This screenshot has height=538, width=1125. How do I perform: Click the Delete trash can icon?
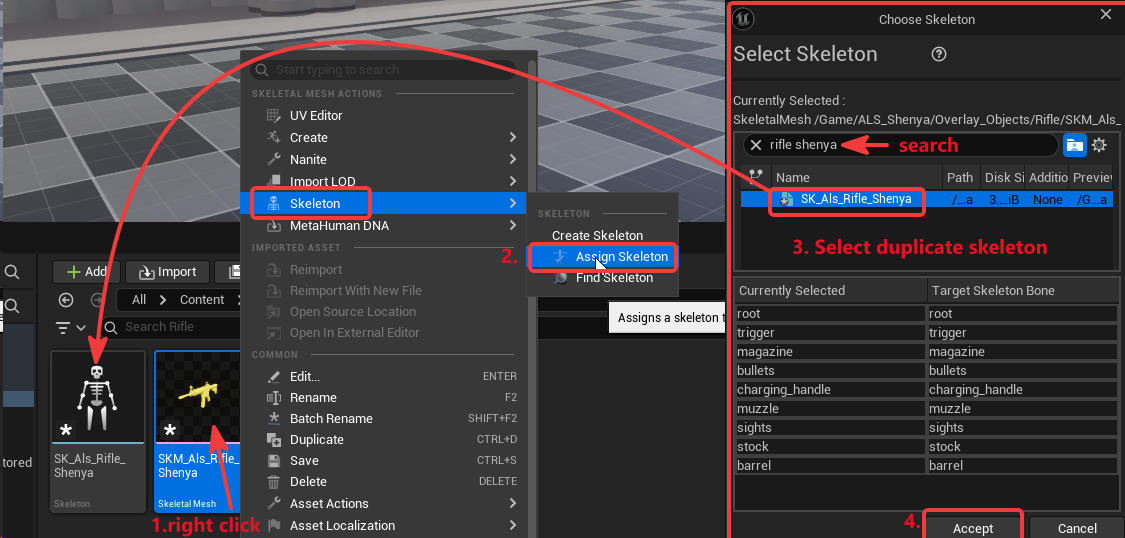(x=273, y=481)
